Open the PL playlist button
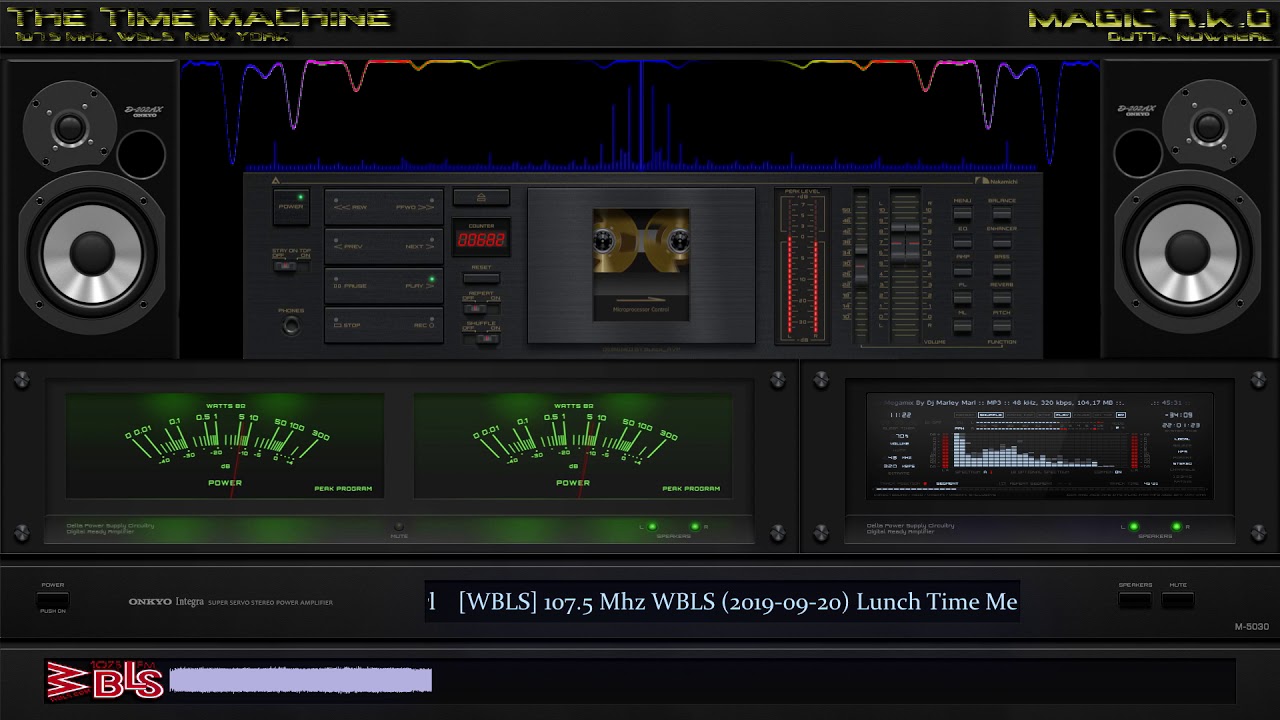This screenshot has height=720, width=1280. pos(962,298)
